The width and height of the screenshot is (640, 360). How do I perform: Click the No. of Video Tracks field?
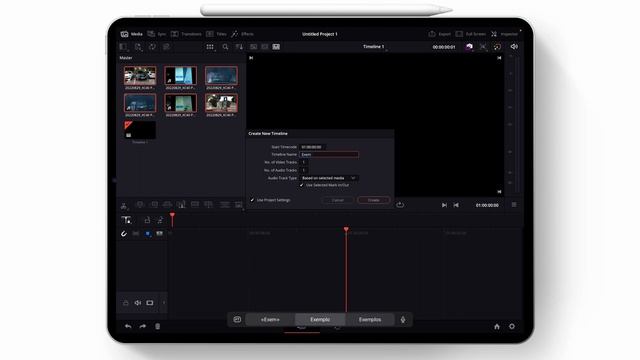tap(304, 162)
